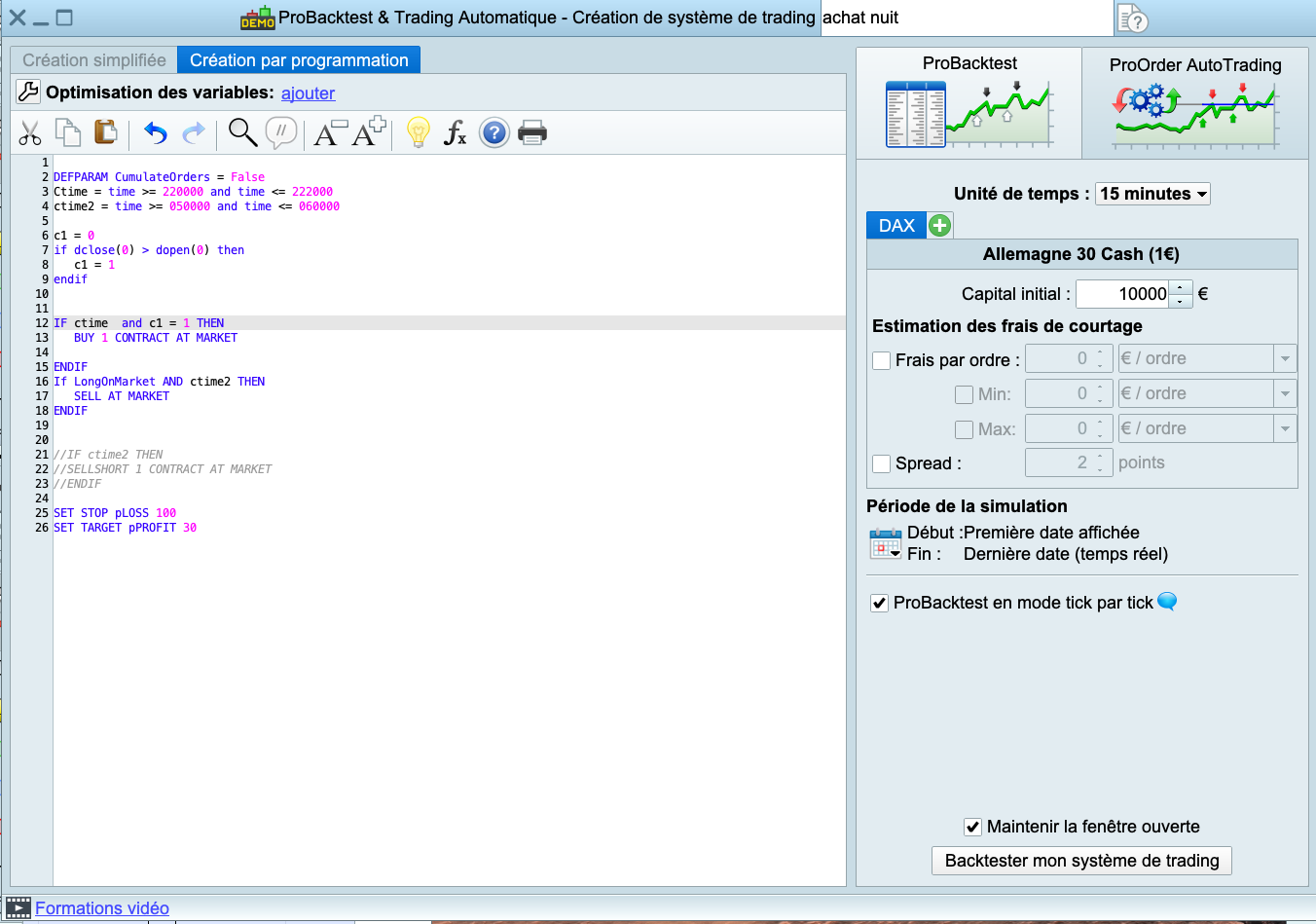Tick the Max brokerage fee checkbox
The width and height of the screenshot is (1316, 924).
pyautogui.click(x=965, y=429)
